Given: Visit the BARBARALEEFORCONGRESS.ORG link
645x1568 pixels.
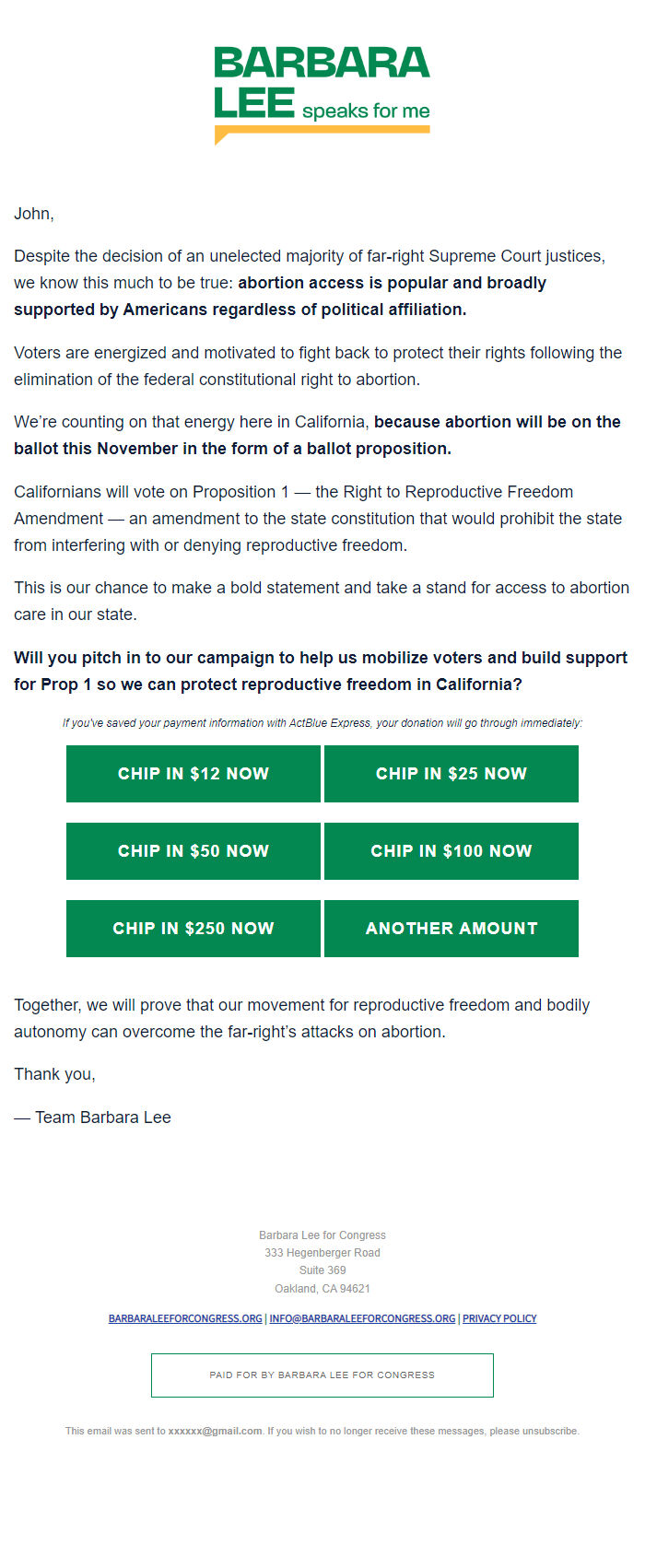Looking at the screenshot, I should [185, 1318].
